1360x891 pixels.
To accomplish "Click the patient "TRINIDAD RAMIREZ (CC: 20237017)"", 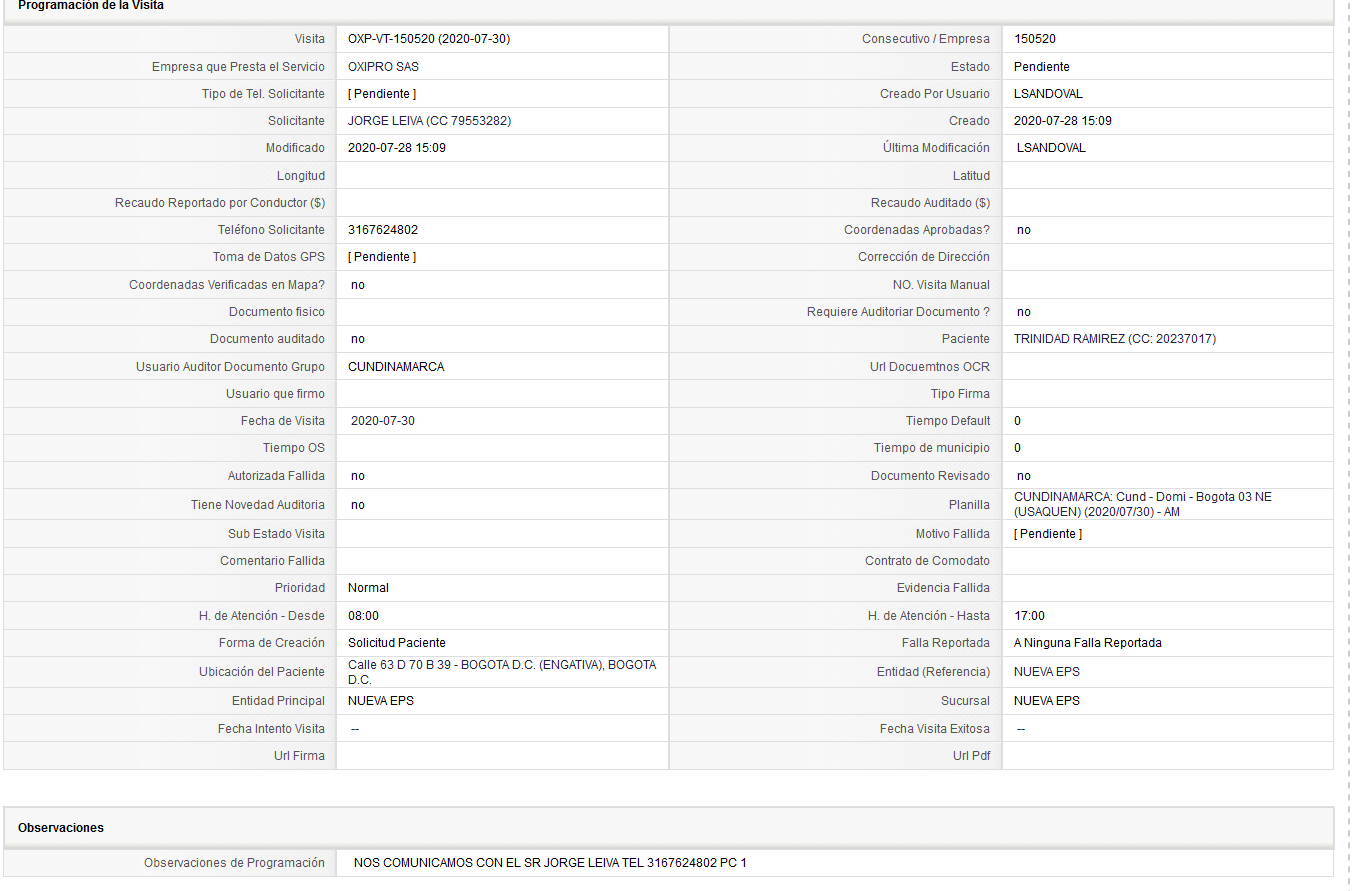I will 1115,339.
